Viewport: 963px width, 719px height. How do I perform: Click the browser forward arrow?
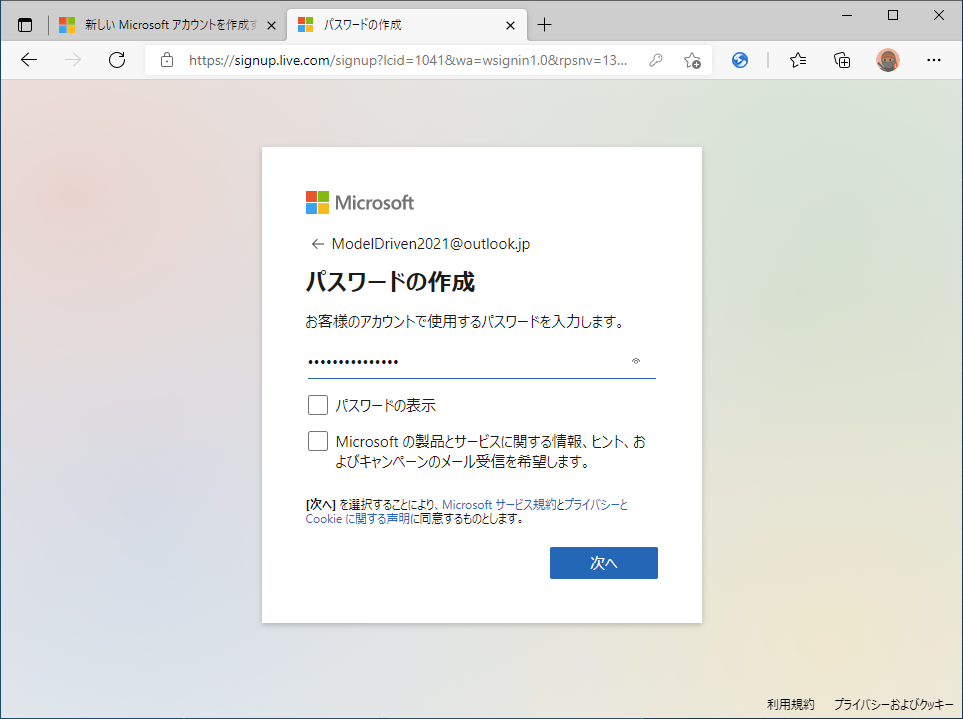72,60
